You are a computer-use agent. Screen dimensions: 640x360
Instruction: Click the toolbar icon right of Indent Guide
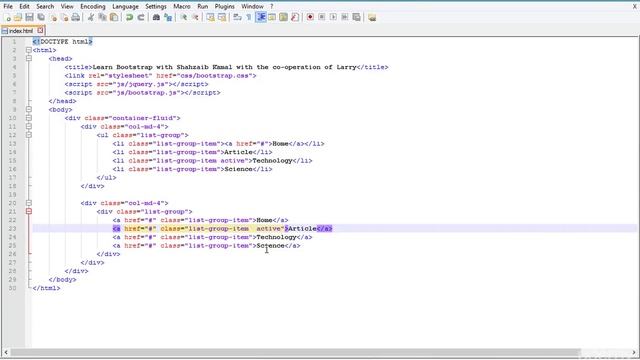point(272,17)
